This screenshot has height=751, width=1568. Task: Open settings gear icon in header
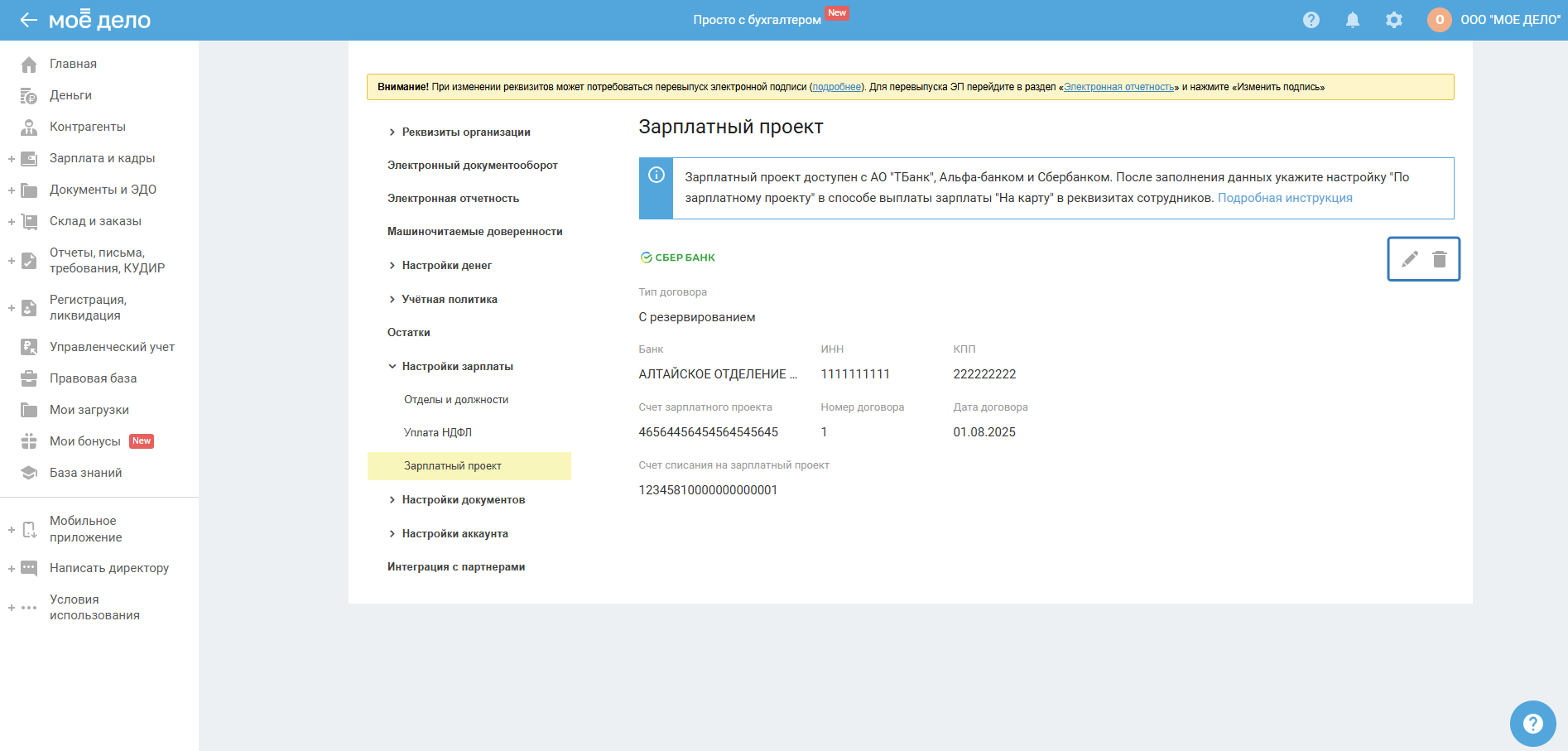coord(1394,20)
